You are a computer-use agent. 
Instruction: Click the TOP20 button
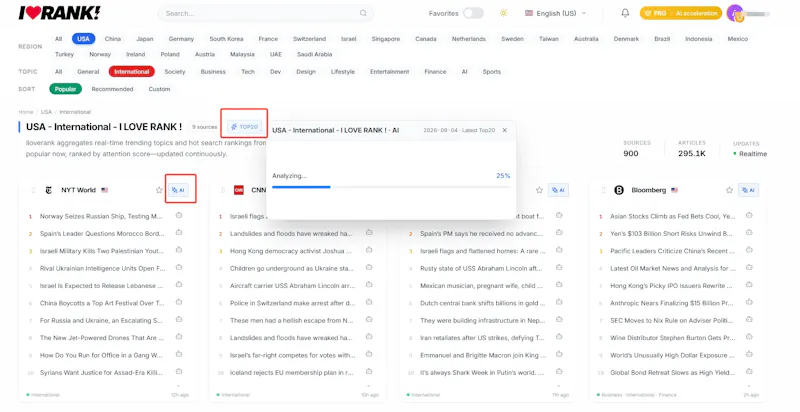[244, 127]
